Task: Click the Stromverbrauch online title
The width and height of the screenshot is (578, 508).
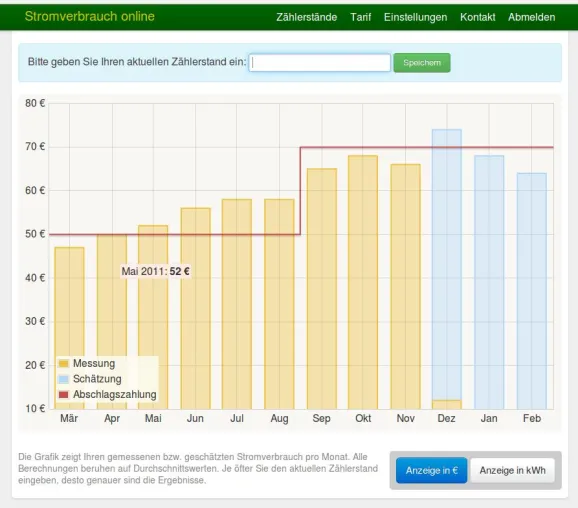Action: click(90, 16)
